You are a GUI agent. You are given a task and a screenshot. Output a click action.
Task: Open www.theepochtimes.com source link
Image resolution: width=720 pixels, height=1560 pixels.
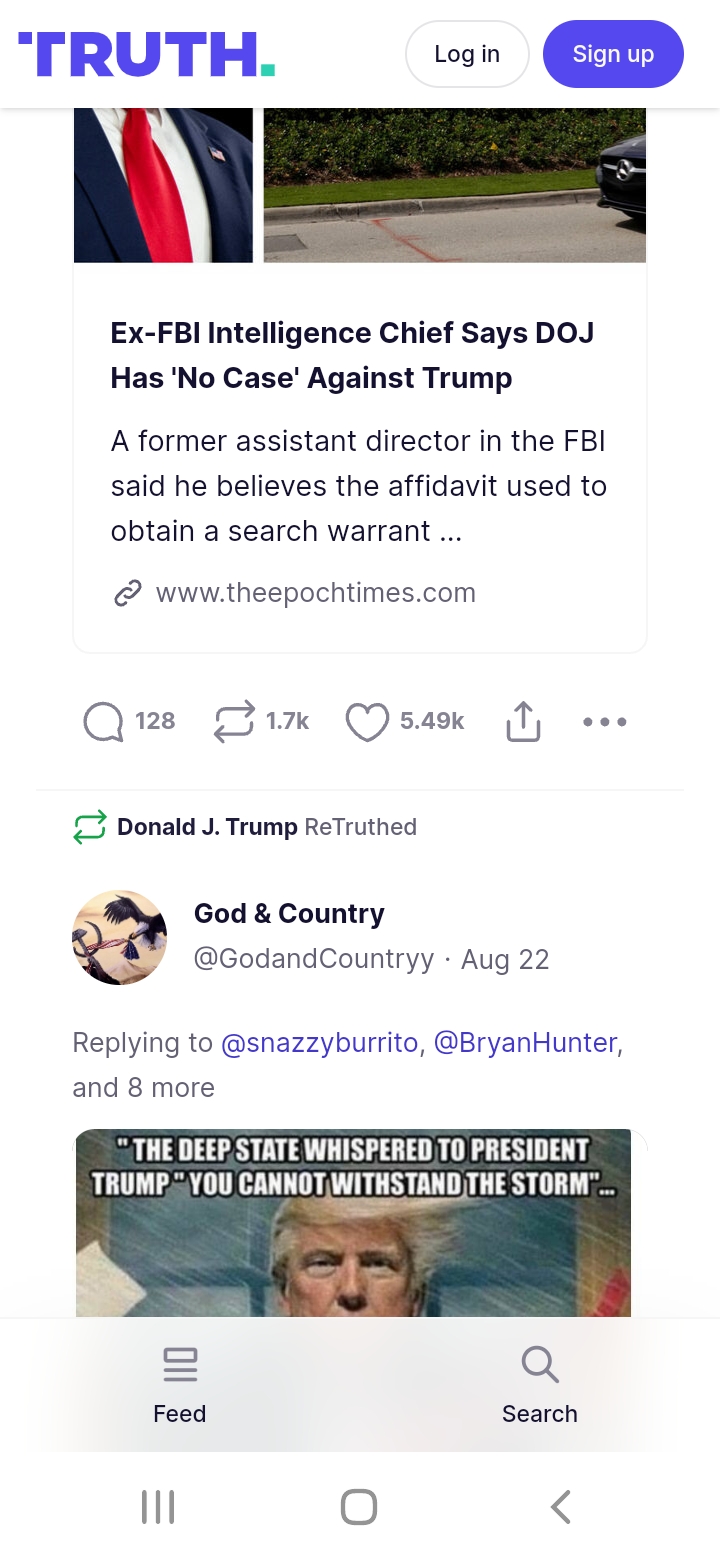click(316, 593)
